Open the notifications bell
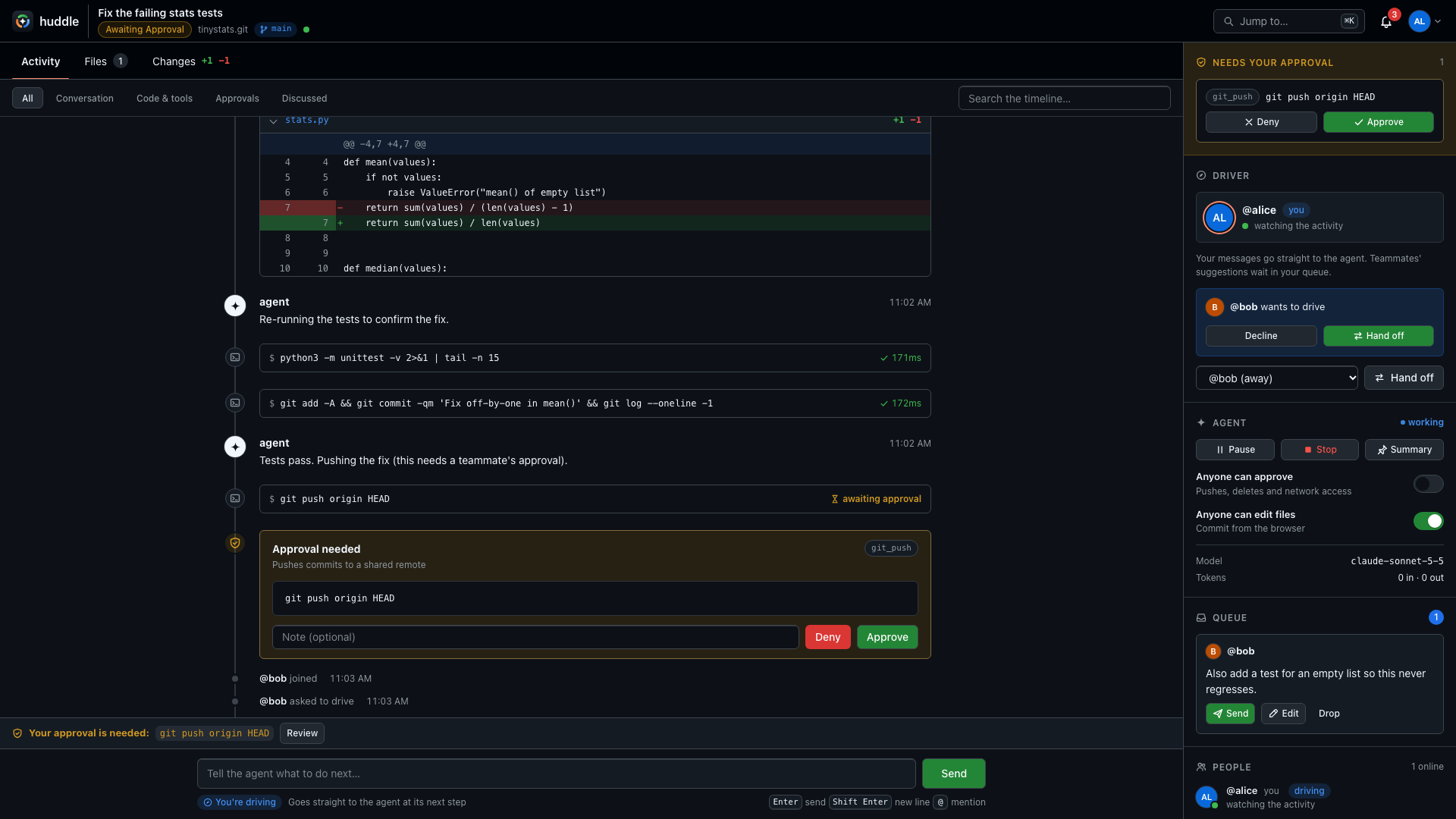 1386,21
